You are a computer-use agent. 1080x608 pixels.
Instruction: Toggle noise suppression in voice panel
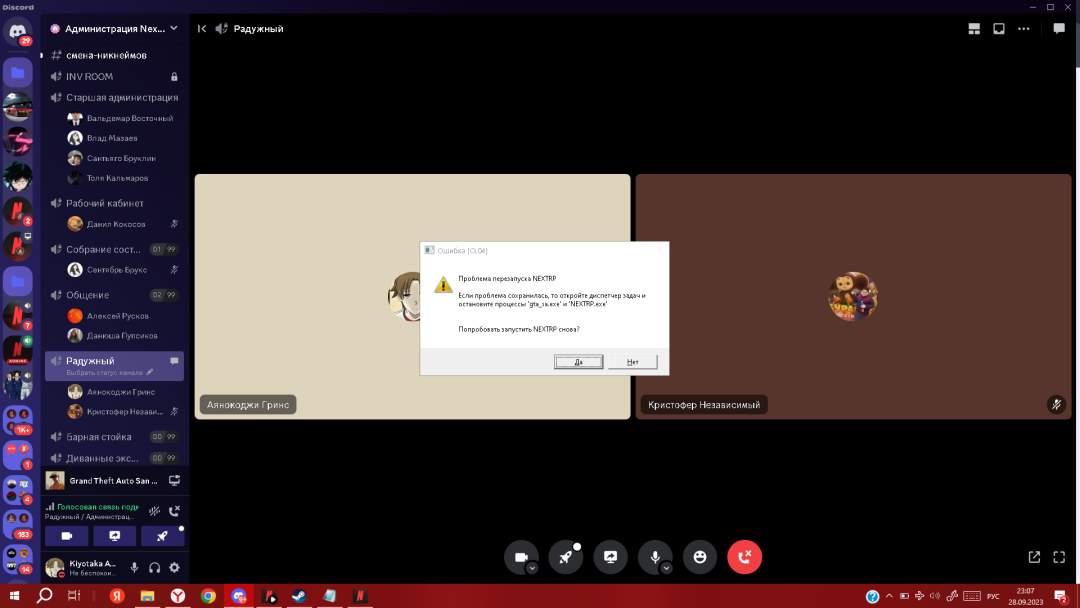click(154, 511)
